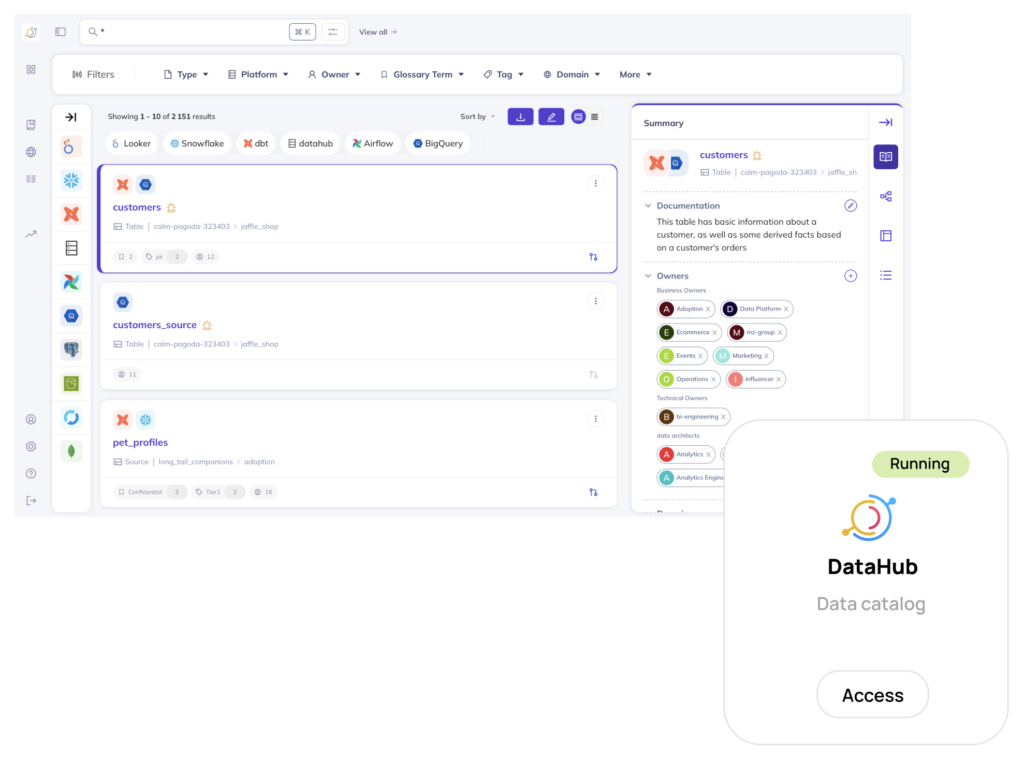
Task: Open the three-dot menu on pet_profiles card
Action: tap(596, 419)
